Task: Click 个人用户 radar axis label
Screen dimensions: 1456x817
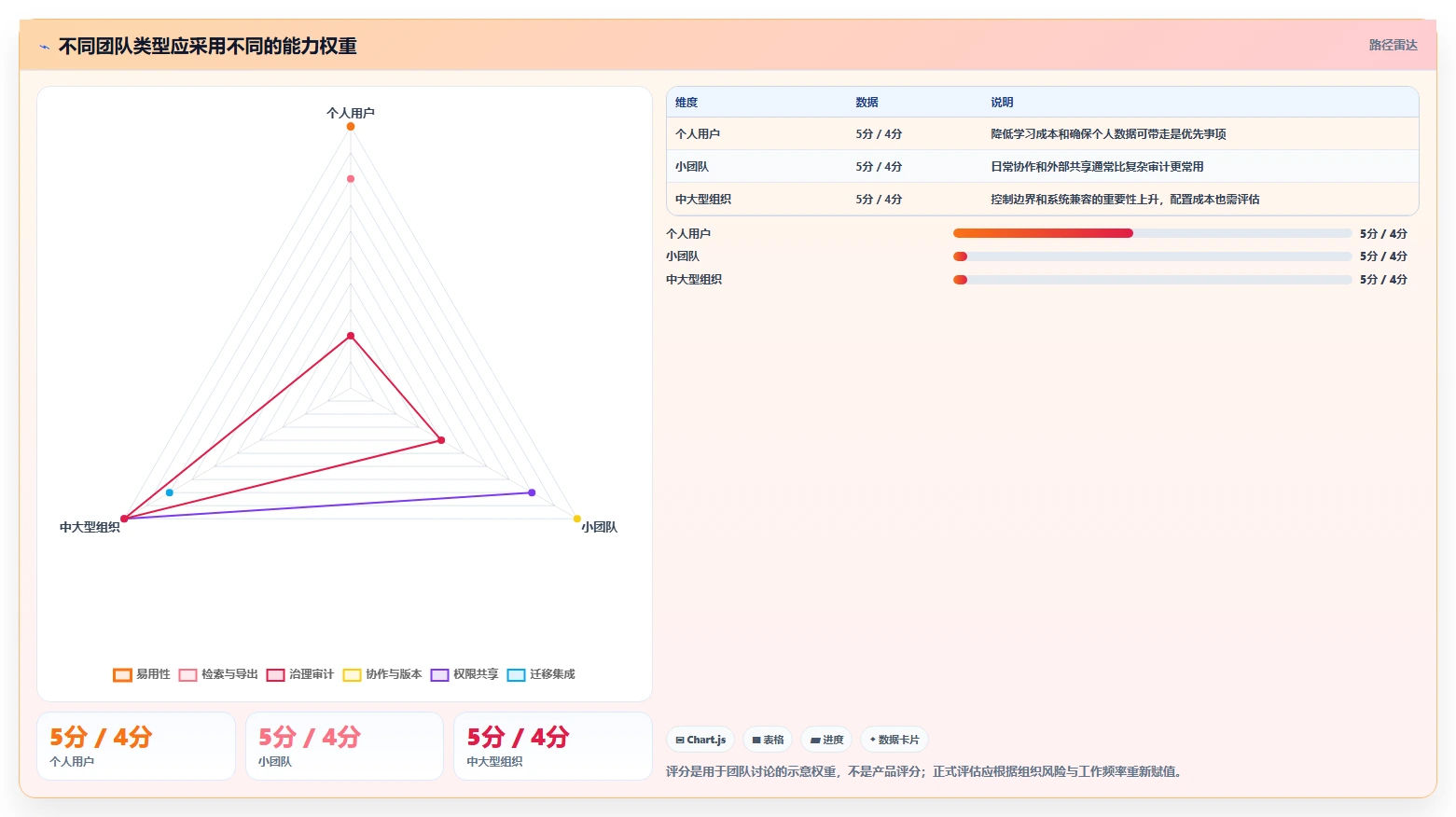Action: (351, 113)
